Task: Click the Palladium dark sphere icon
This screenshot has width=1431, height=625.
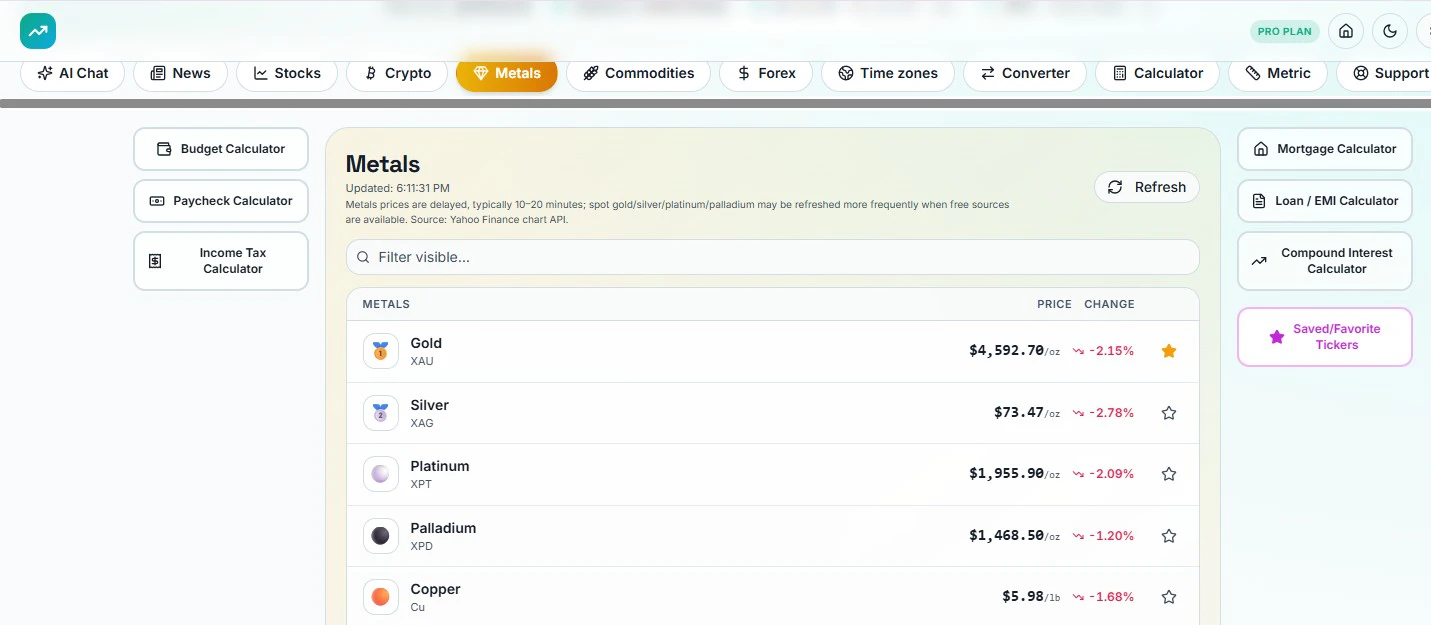Action: (x=381, y=536)
